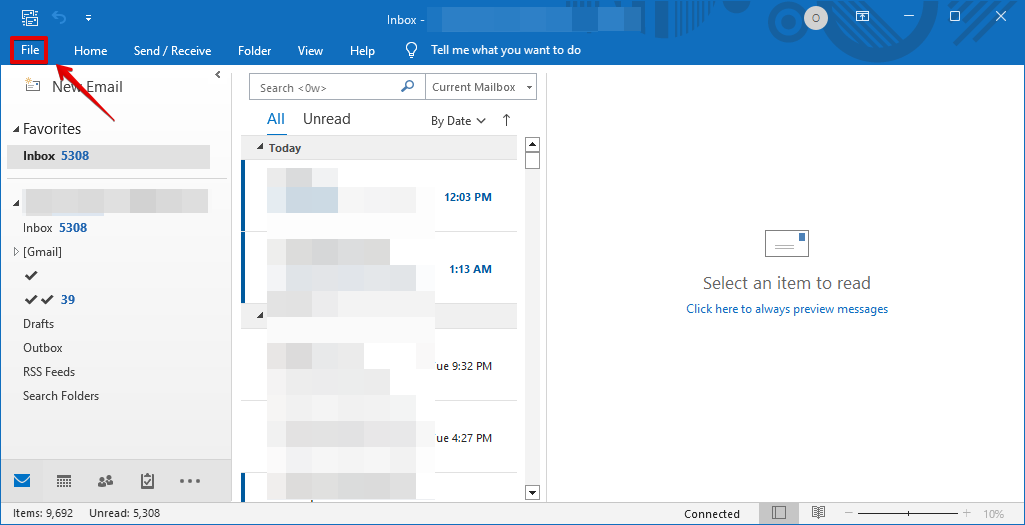Collapse the Today message group

pos(260,147)
